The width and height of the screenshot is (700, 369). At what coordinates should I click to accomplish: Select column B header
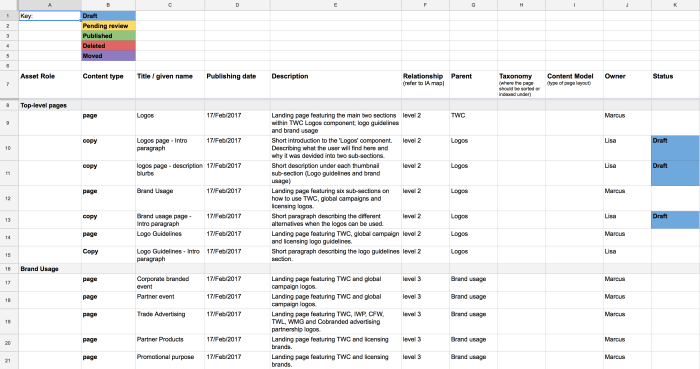[108, 5]
